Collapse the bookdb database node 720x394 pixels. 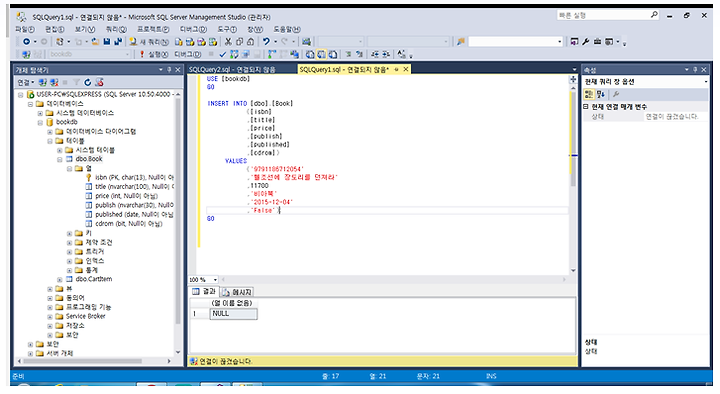tap(40, 123)
